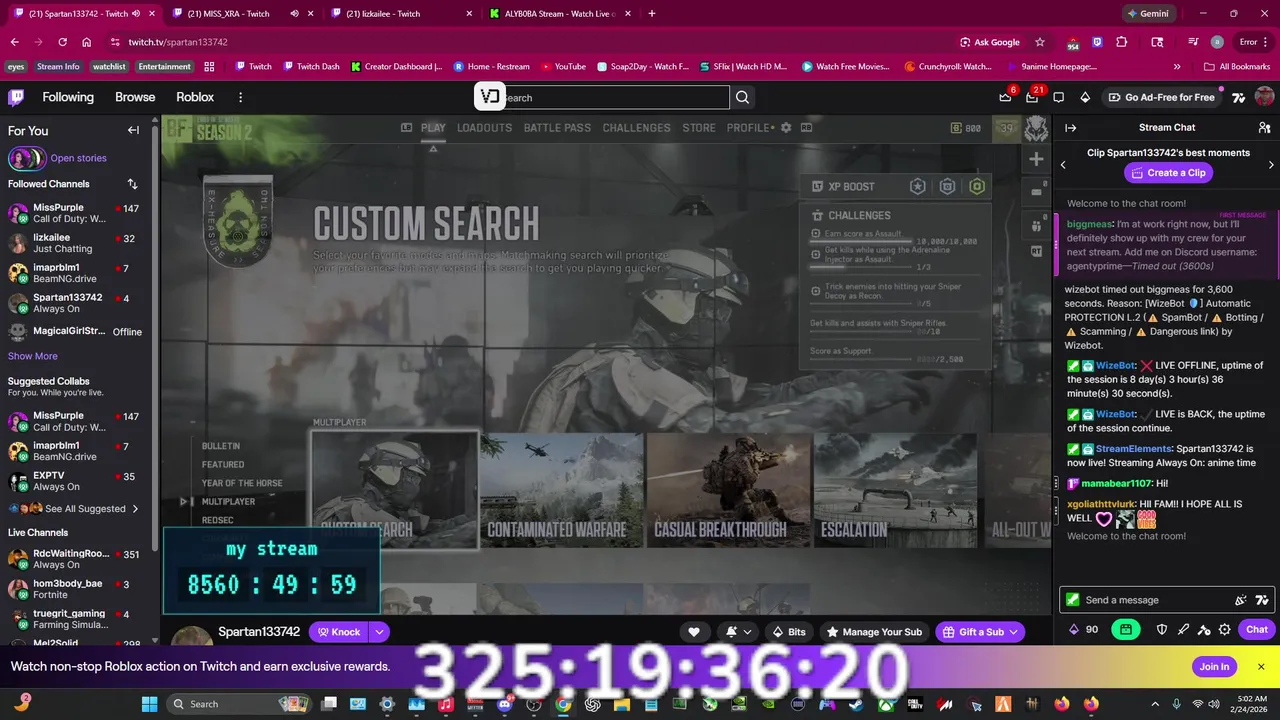The height and width of the screenshot is (720, 1280).
Task: Open user avatar menu in Twitch header
Action: pos(1264,97)
